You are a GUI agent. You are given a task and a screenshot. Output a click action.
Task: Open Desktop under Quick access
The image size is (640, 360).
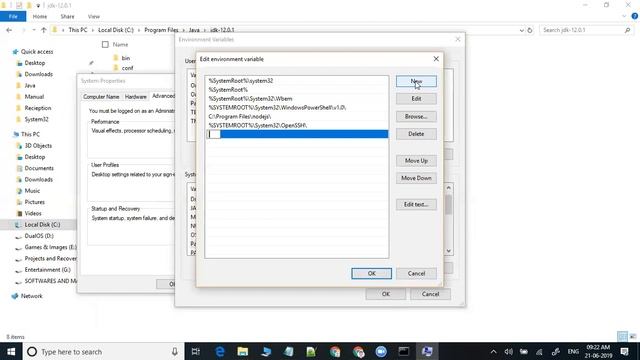(35, 63)
